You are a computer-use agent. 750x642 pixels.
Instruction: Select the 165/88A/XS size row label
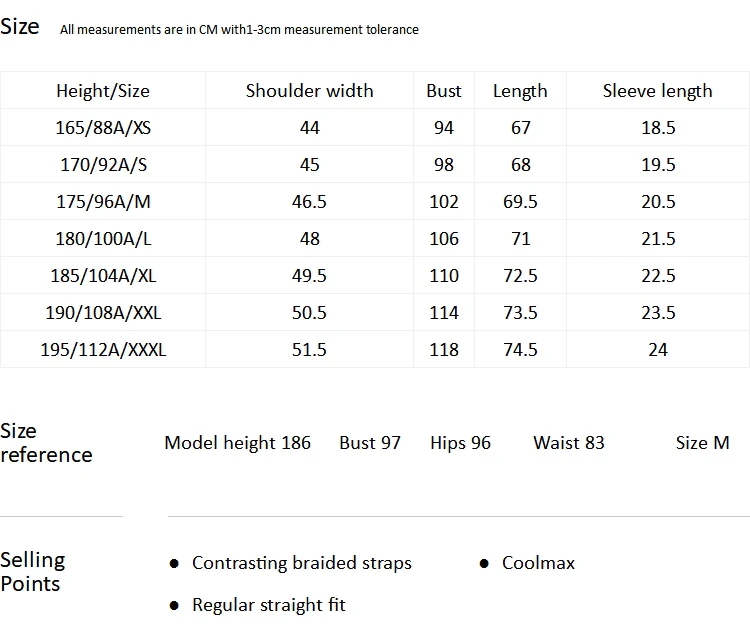(x=103, y=128)
